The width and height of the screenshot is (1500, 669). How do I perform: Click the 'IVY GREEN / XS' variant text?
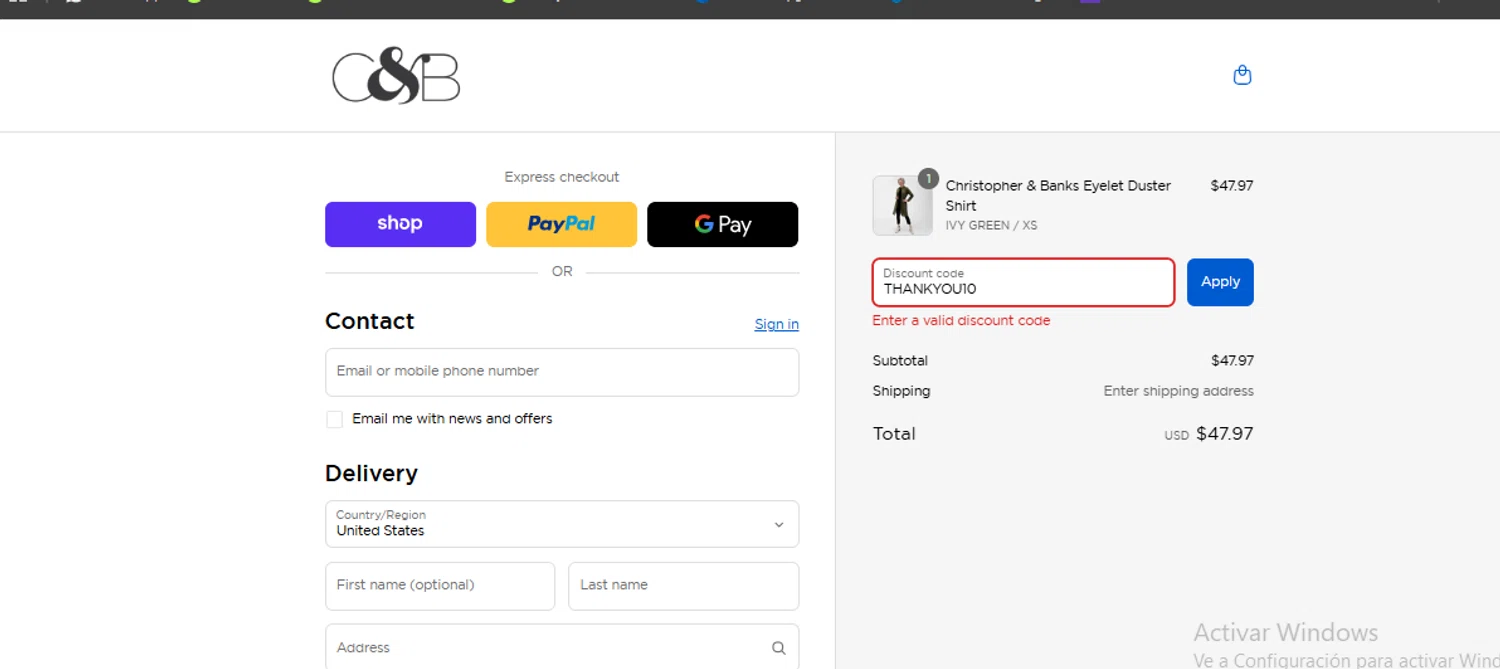[991, 225]
